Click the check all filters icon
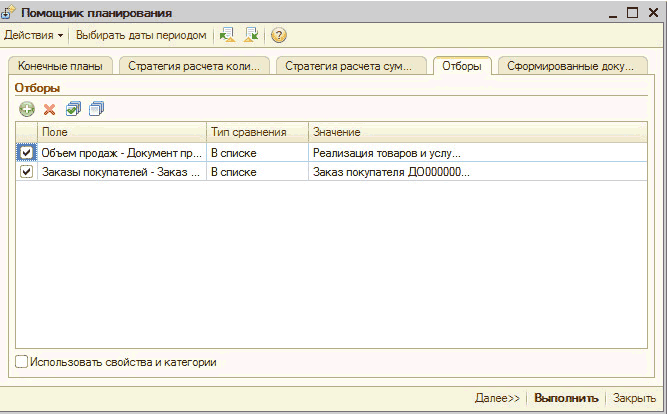Screen dimensions: 667x414 pyautogui.click(x=72, y=109)
